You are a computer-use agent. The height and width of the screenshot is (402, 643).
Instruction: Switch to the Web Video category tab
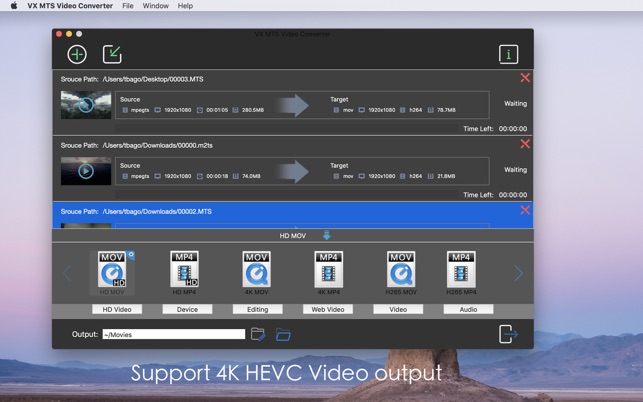[x=328, y=309]
